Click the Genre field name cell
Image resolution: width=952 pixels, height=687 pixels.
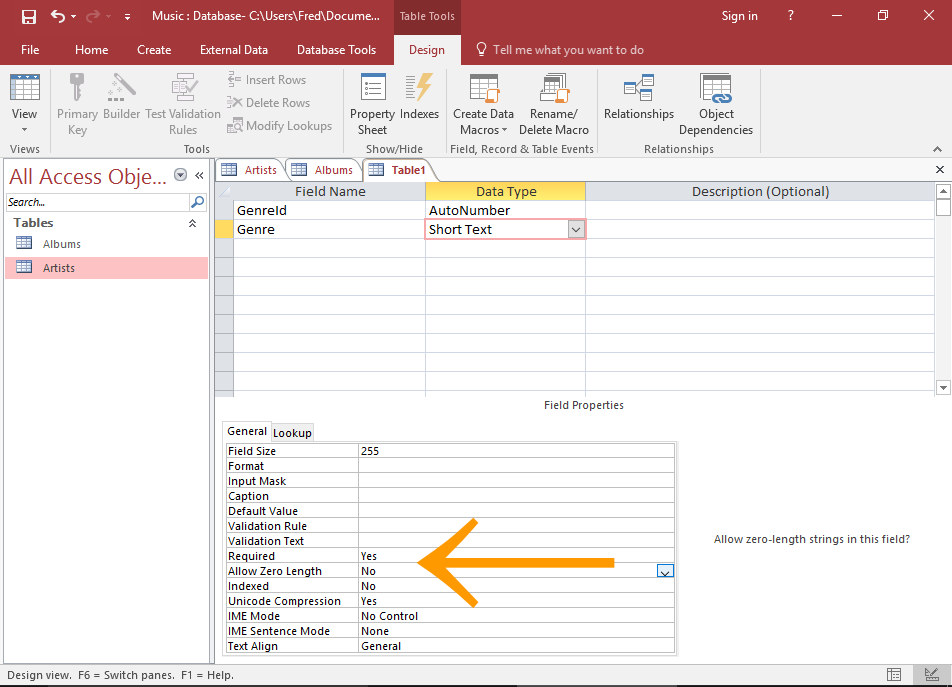(329, 229)
